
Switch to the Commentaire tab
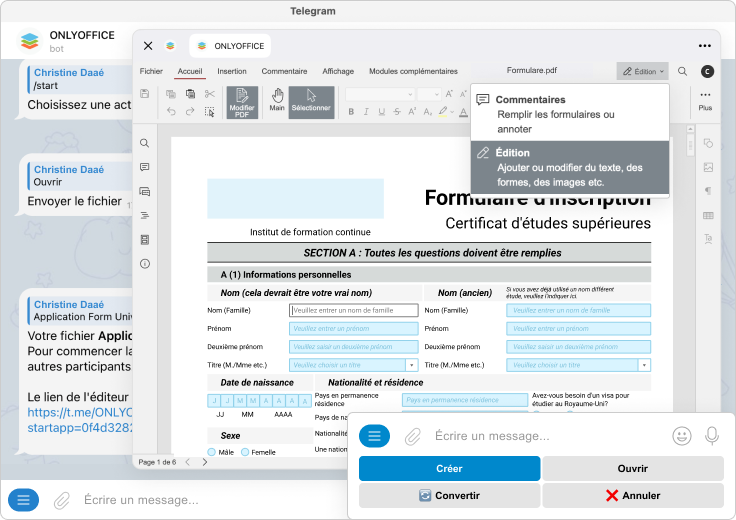click(284, 71)
